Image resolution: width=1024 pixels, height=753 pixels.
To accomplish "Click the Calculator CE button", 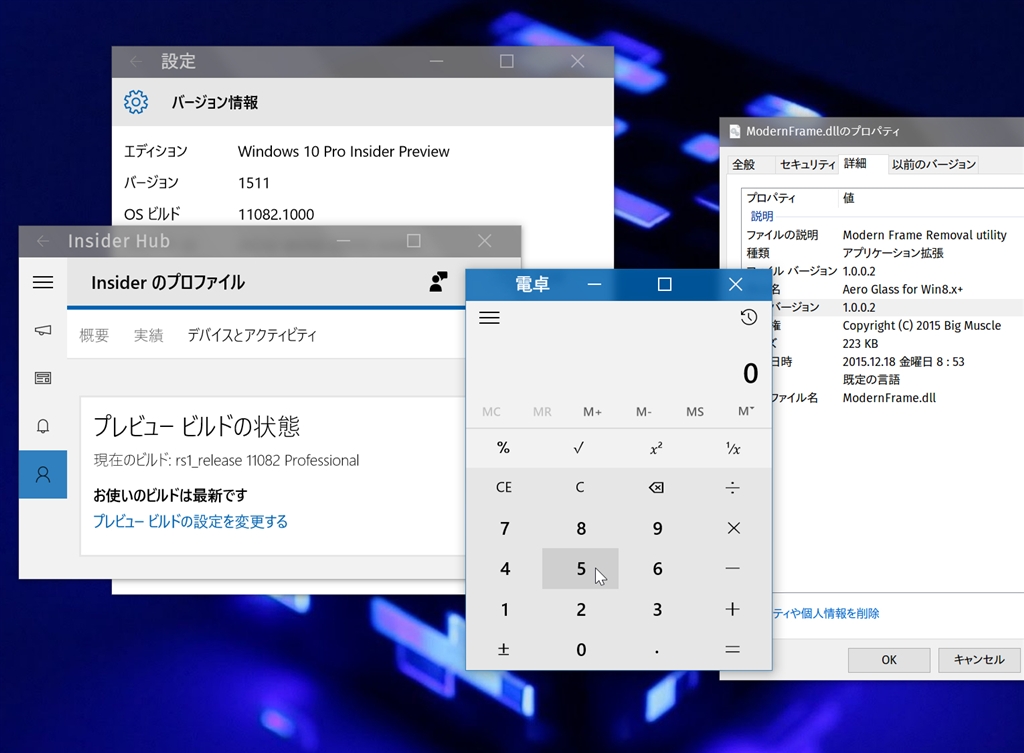I will tap(504, 487).
